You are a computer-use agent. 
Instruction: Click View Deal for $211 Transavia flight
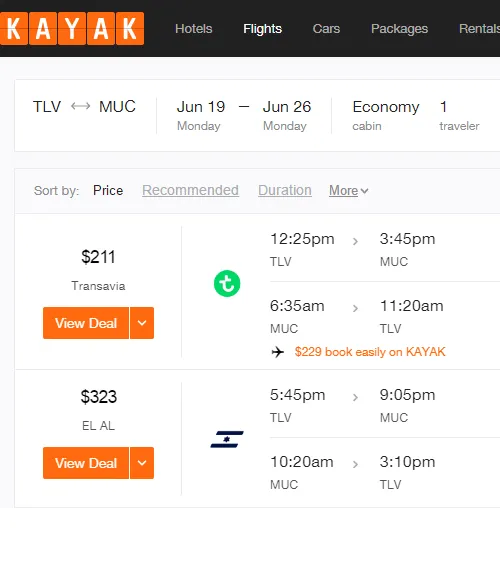[x=86, y=323]
